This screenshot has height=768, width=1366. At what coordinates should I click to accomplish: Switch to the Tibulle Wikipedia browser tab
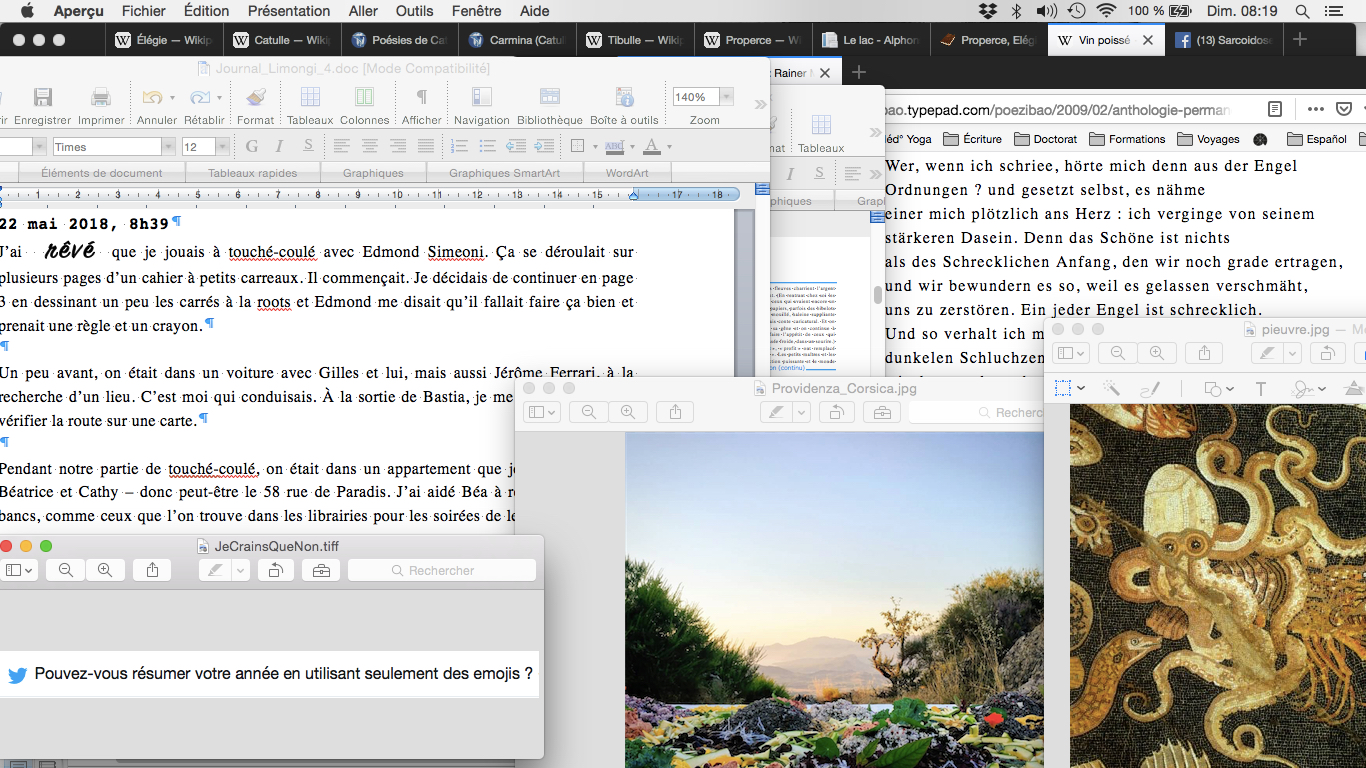[635, 40]
